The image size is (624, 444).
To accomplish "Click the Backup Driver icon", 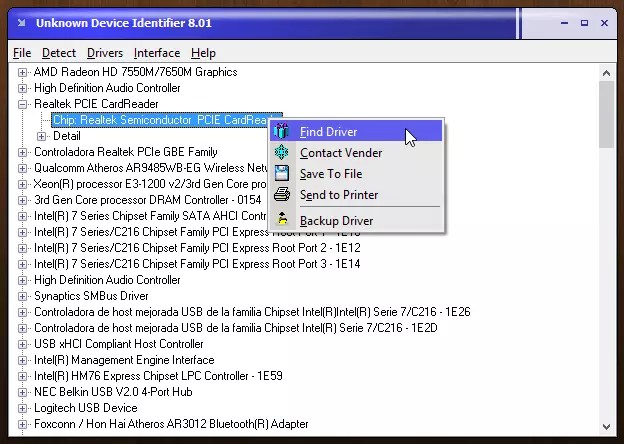I will tap(281, 219).
